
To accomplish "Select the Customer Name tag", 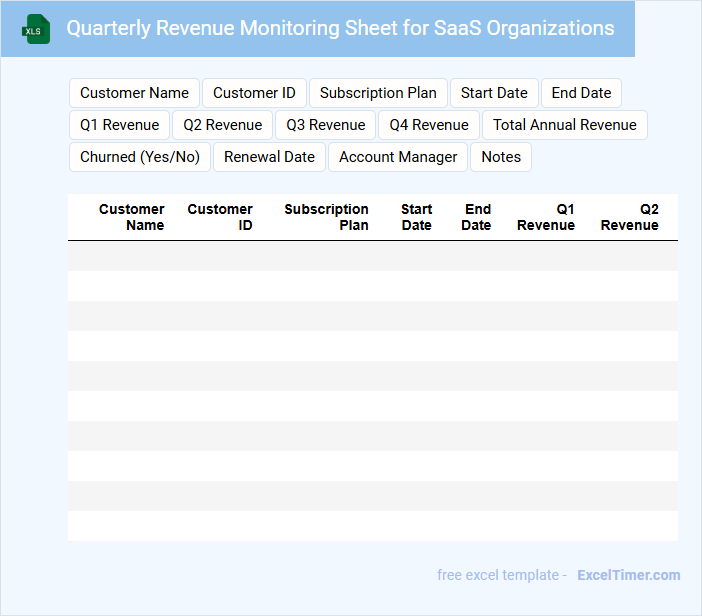I will tap(134, 93).
